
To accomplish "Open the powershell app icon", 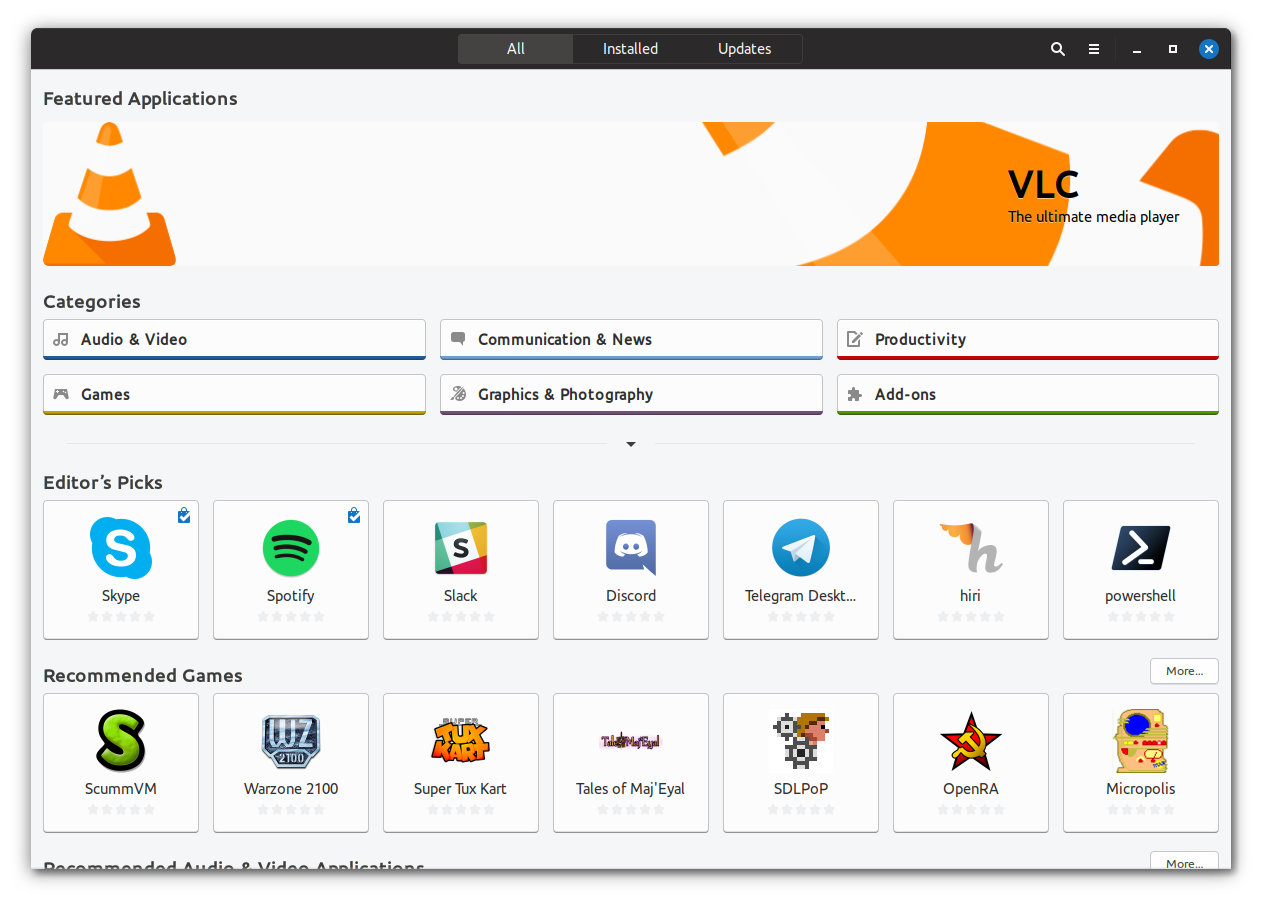I will [x=1141, y=548].
